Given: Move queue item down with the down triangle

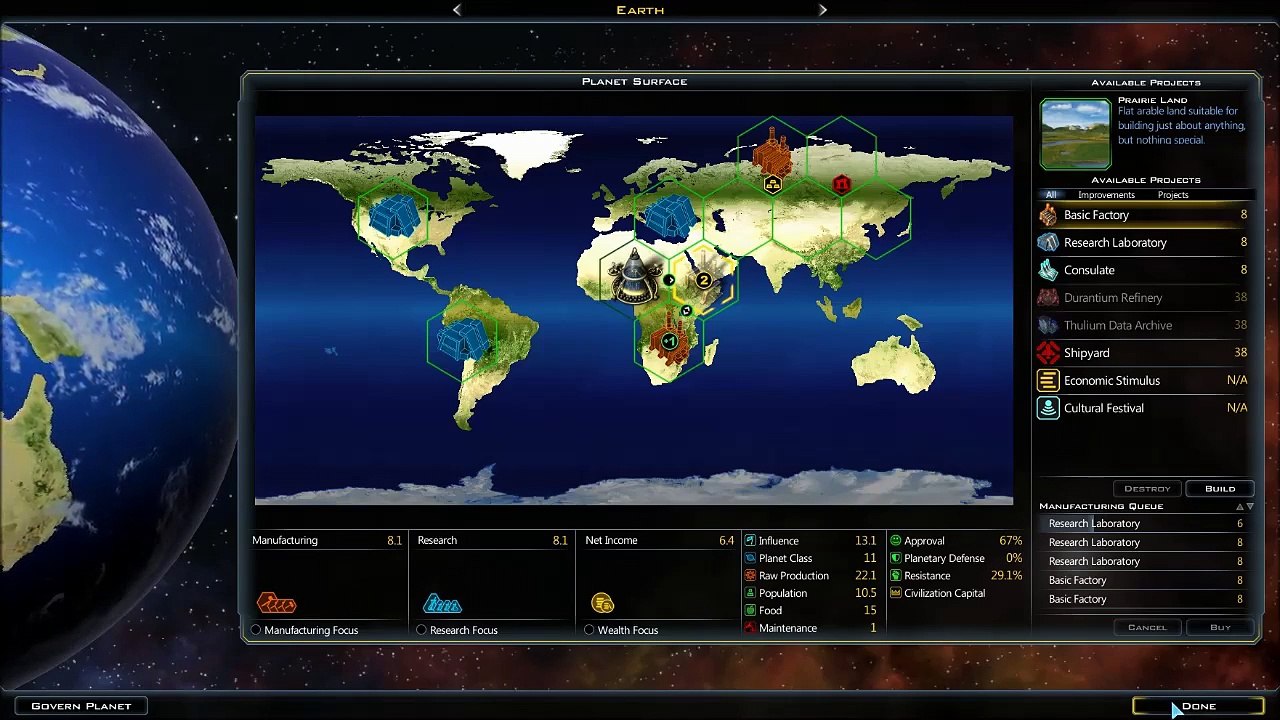Looking at the screenshot, I should 1250,507.
